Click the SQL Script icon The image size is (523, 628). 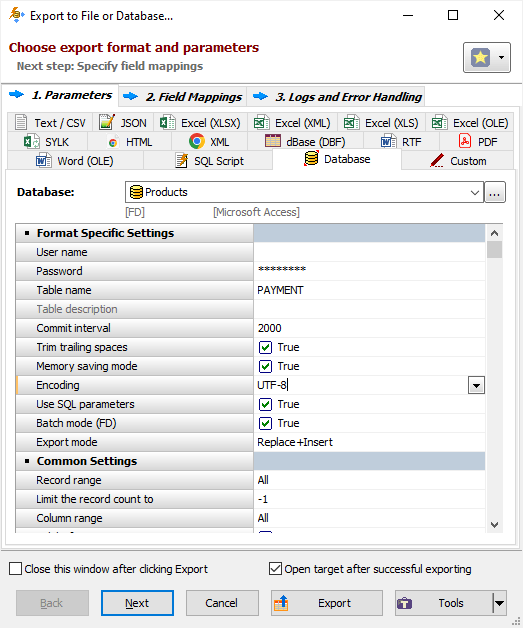(182, 161)
